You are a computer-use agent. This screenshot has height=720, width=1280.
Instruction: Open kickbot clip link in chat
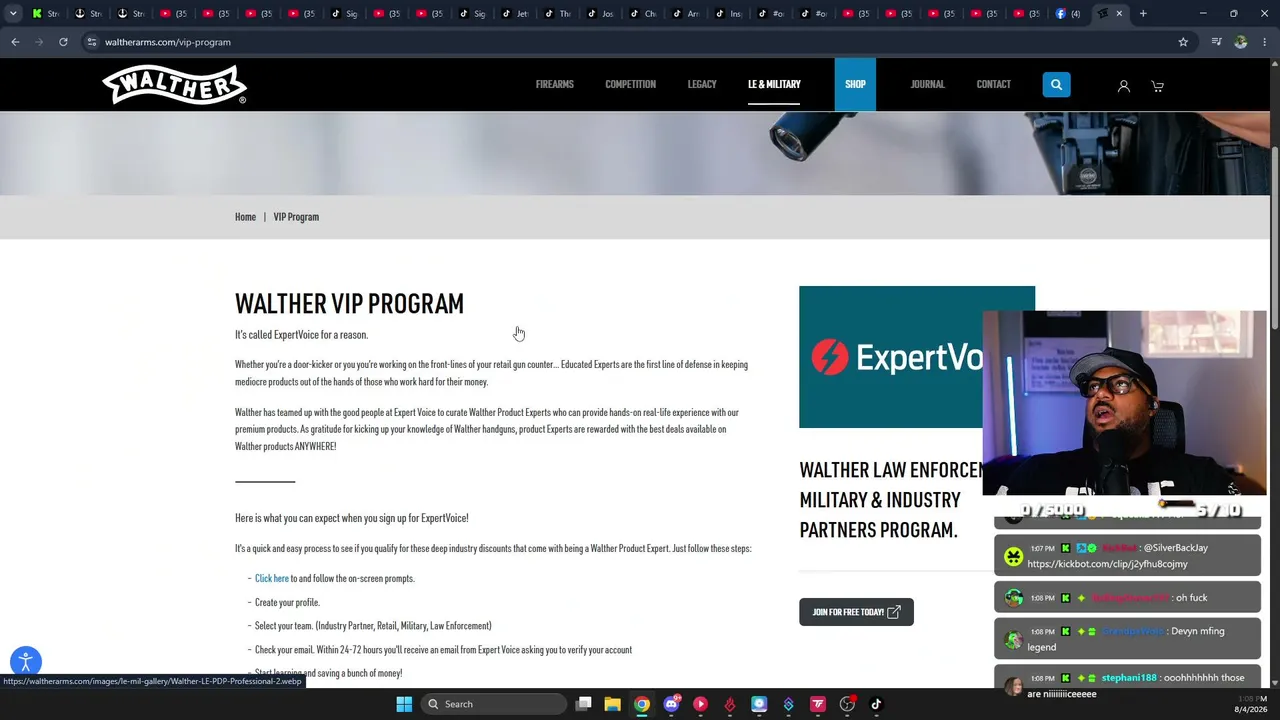pyautogui.click(x=1107, y=564)
